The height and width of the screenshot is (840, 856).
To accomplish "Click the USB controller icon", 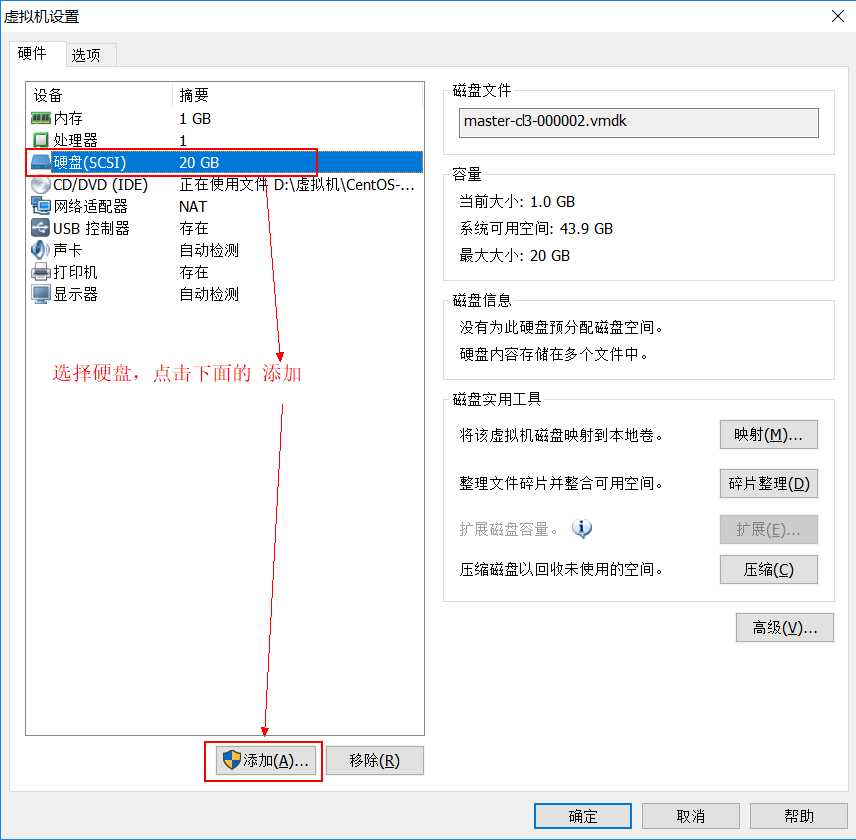I will [41, 228].
